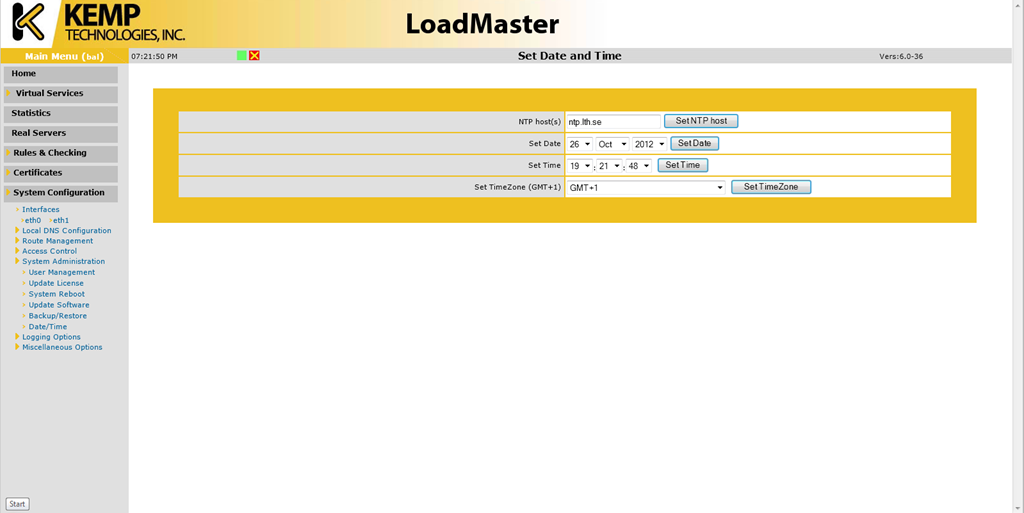Expand Route Management section

(57, 241)
